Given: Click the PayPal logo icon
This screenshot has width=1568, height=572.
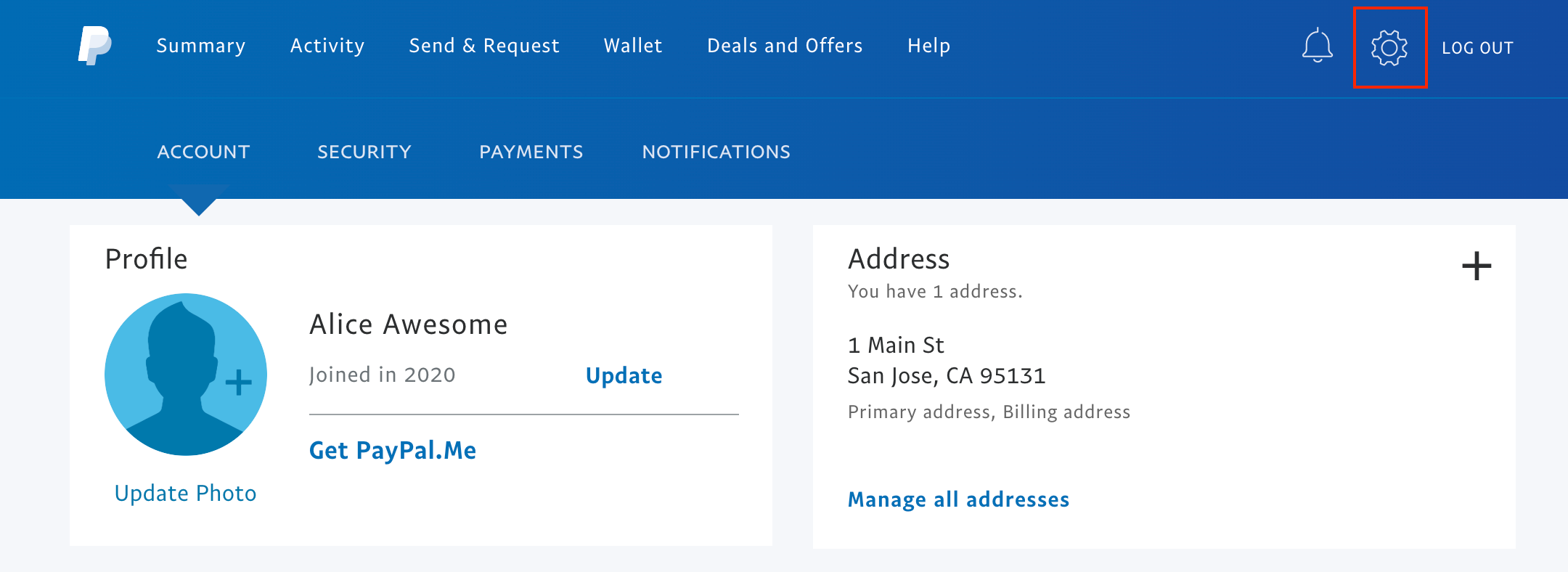Looking at the screenshot, I should (x=95, y=46).
